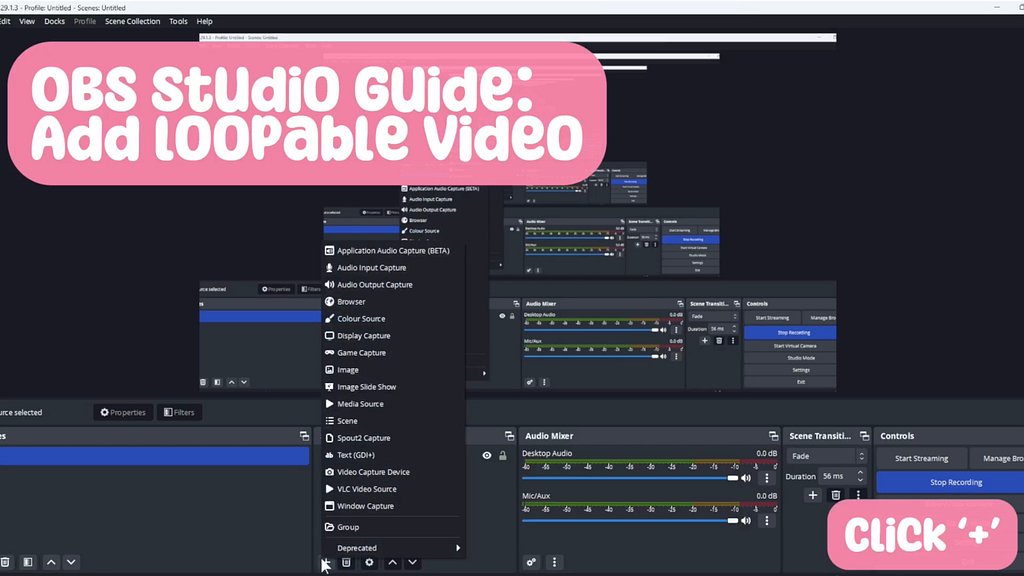1024x576 pixels.
Task: Mute the Desktop Audio speaker icon
Action: (x=746, y=478)
